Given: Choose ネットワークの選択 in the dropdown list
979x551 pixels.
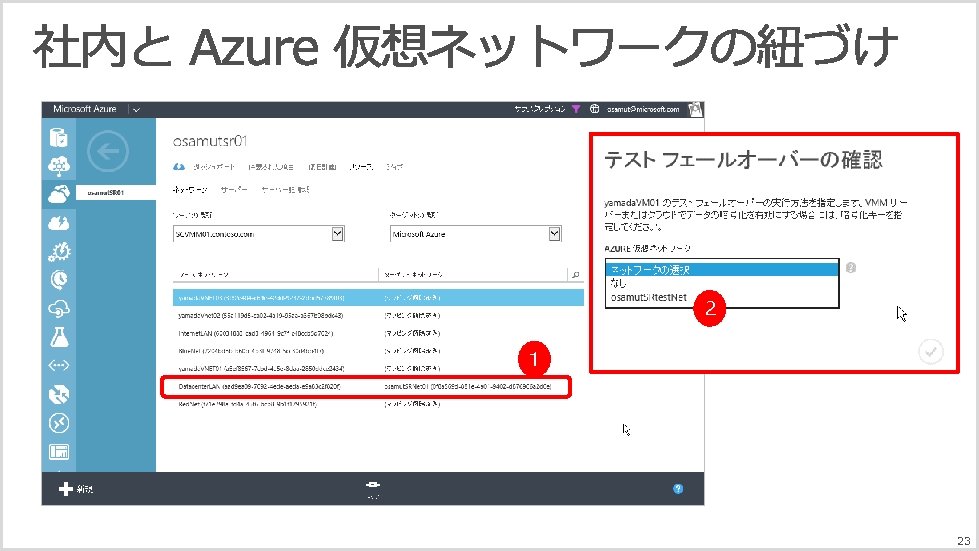Looking at the screenshot, I should [x=722, y=270].
